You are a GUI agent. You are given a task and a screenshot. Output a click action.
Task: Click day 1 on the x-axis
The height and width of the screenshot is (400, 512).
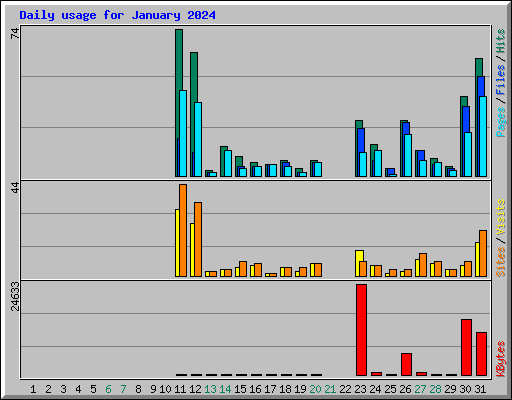click(x=33, y=389)
